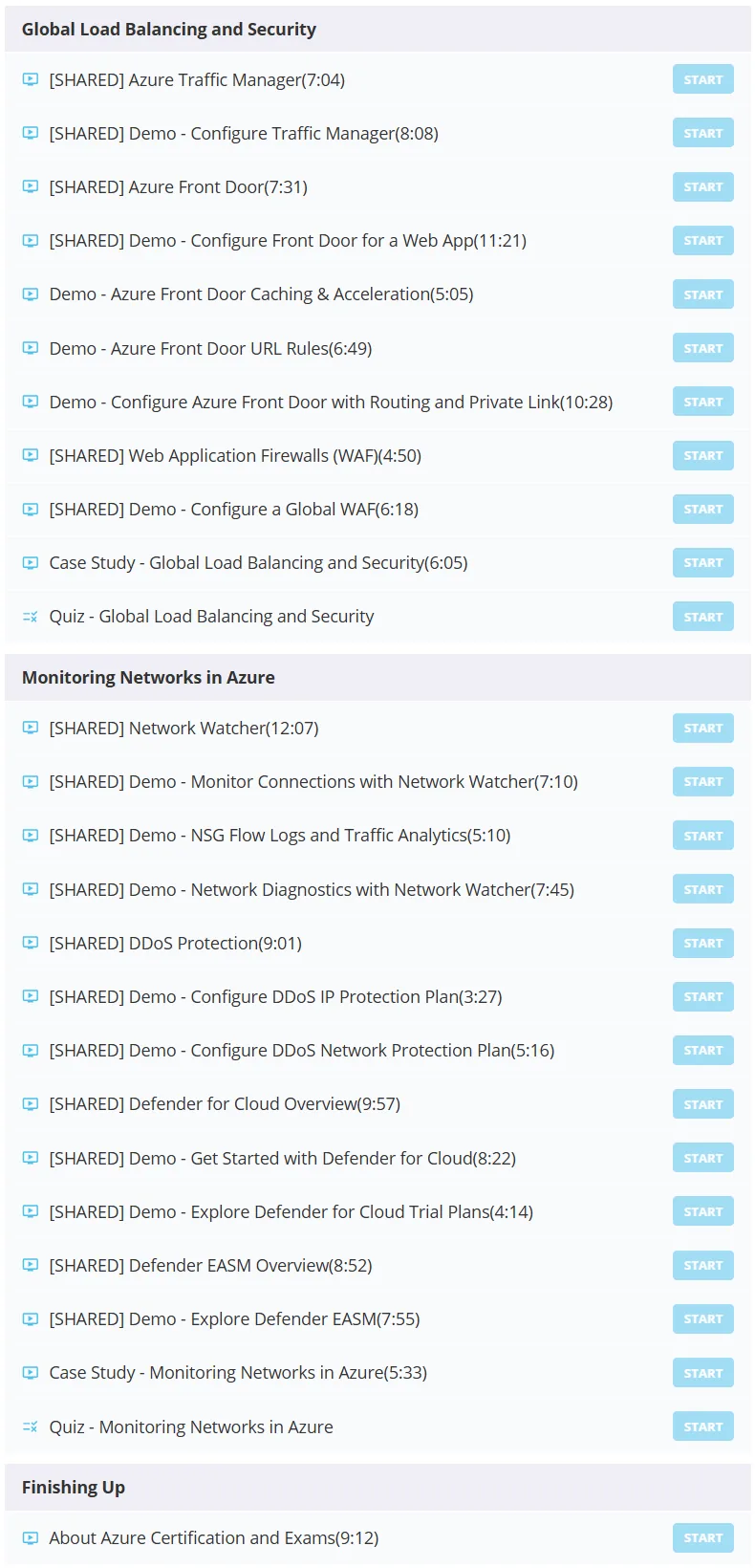Click video icon beside DDoS Protection(9:01)
Viewport: 755px width, 1568px height.
pos(31,943)
